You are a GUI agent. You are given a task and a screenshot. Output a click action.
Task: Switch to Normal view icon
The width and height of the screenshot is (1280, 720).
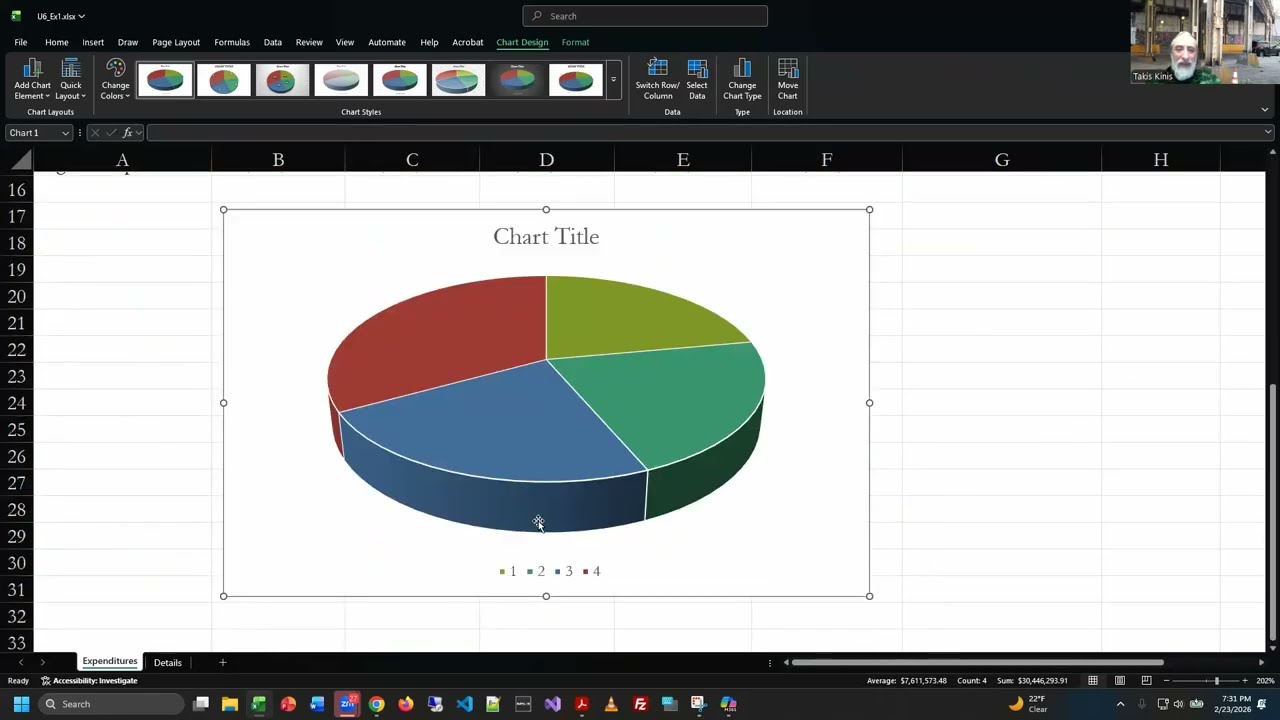(1093, 681)
